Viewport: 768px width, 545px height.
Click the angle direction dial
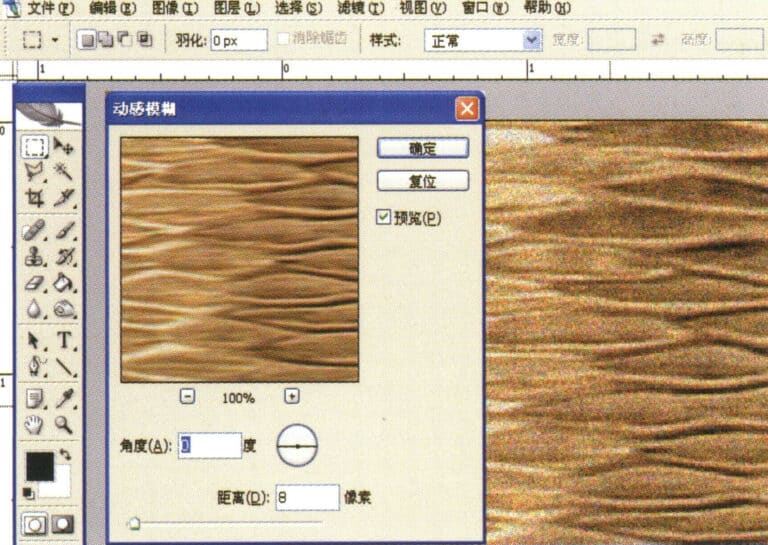point(297,446)
